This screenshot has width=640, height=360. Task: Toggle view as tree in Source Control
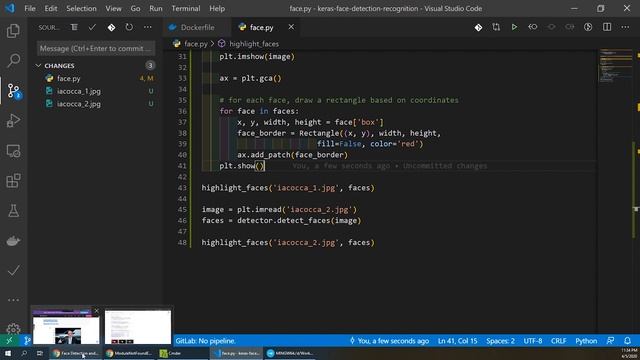pyautogui.click(x=74, y=27)
